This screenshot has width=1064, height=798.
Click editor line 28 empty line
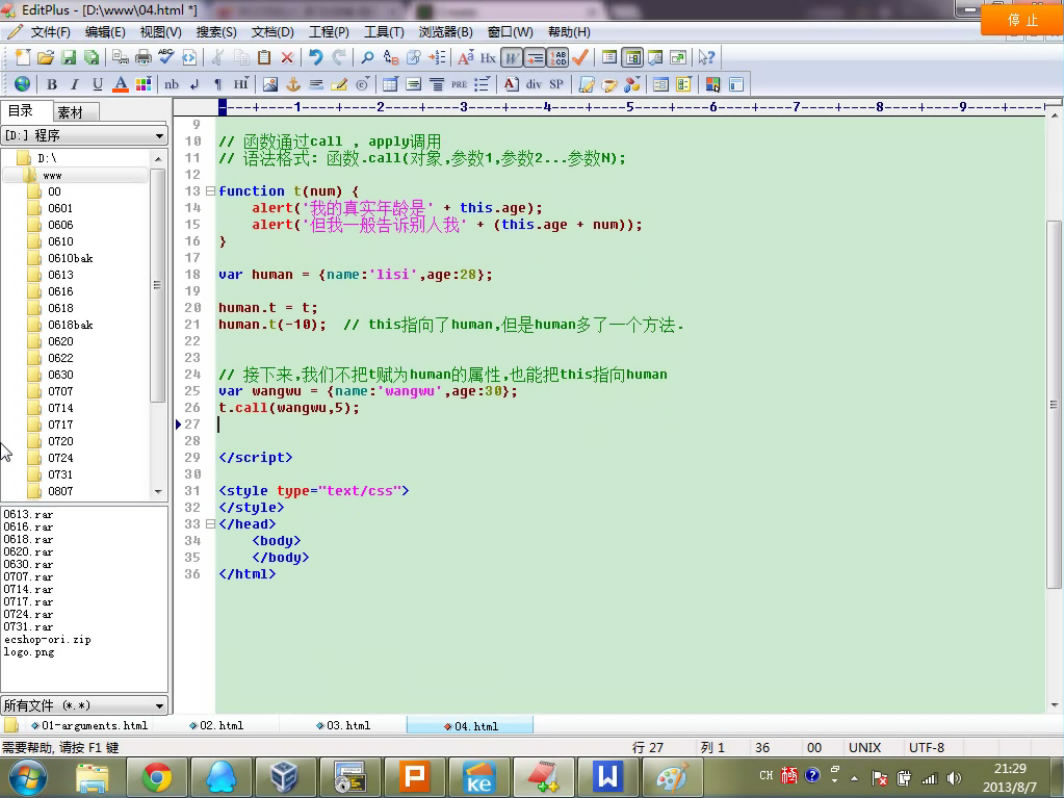[630, 441]
